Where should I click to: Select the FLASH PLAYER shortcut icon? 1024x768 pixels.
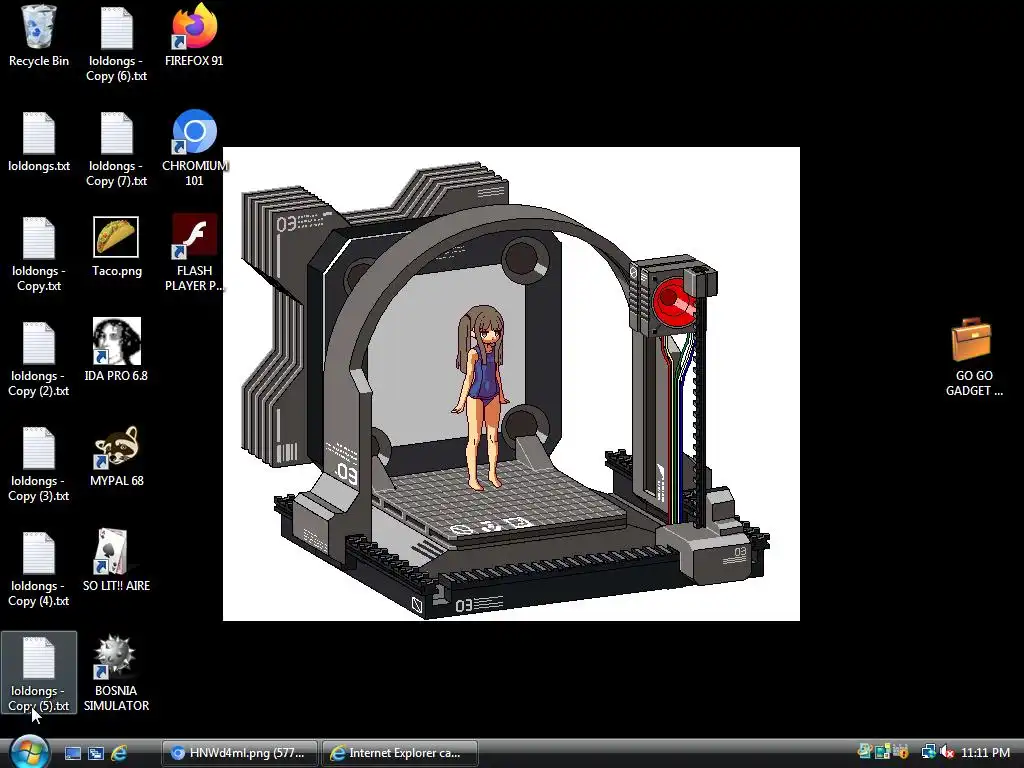coord(194,253)
